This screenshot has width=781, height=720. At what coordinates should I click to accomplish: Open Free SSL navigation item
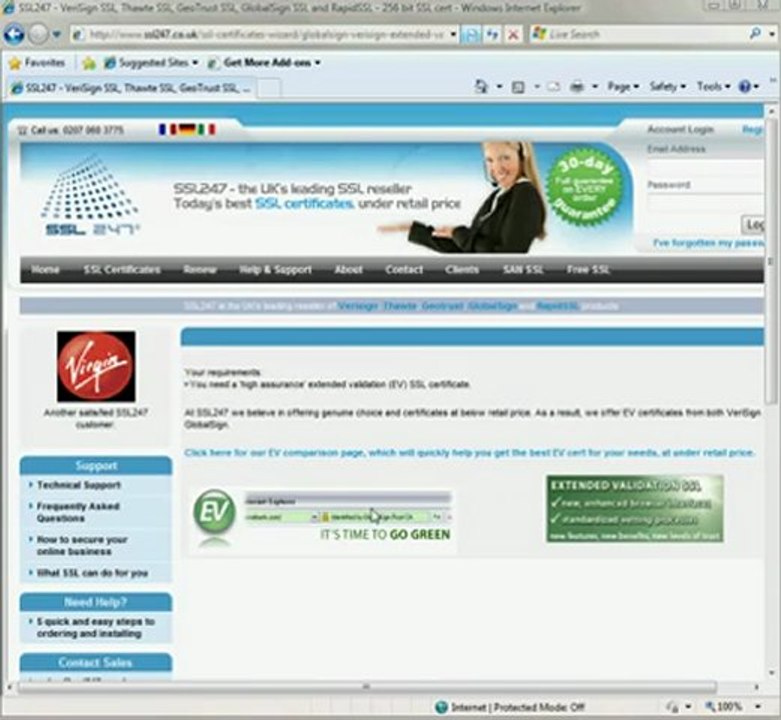click(588, 269)
